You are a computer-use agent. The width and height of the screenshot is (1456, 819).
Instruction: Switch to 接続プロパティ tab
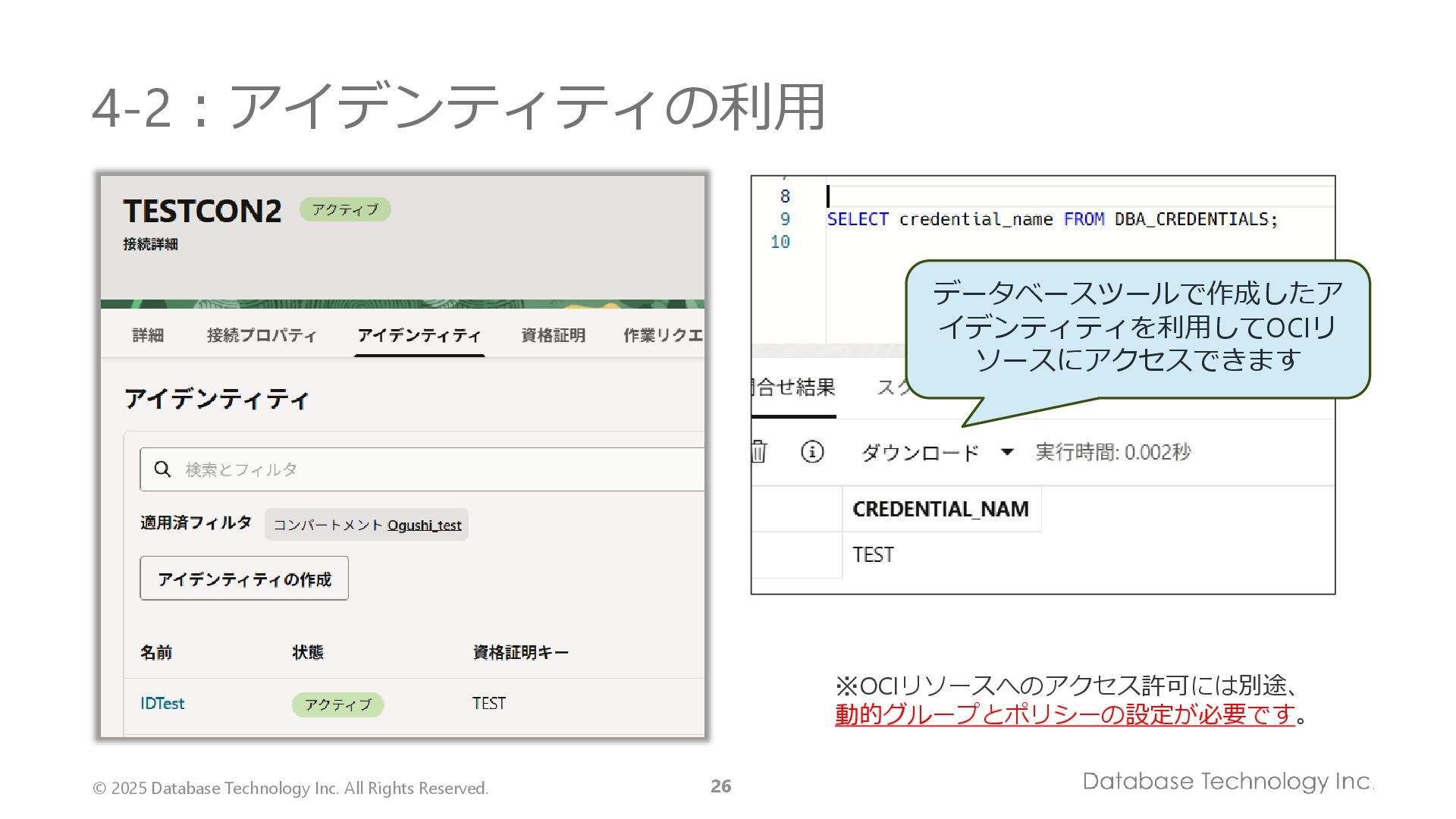(x=262, y=335)
